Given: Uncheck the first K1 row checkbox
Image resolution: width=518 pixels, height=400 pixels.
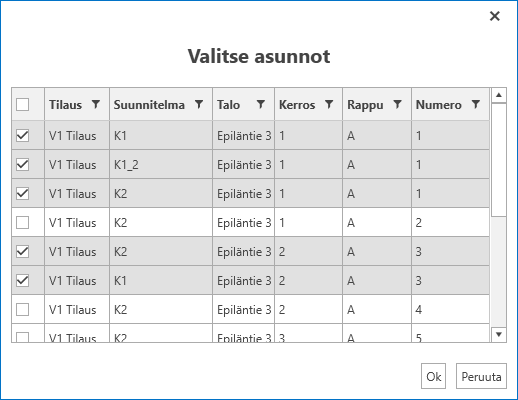Looking at the screenshot, I should 23,136.
